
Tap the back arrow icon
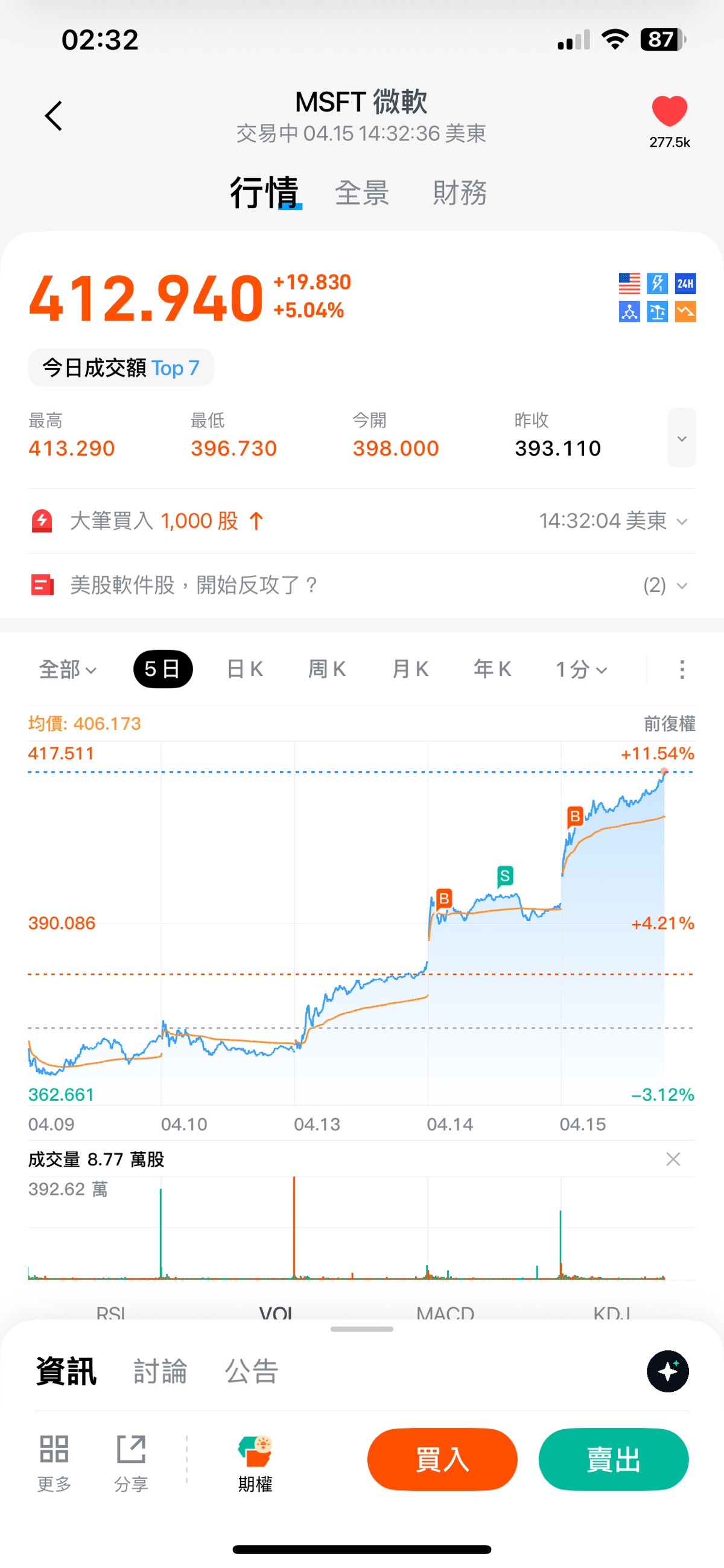click(x=54, y=116)
